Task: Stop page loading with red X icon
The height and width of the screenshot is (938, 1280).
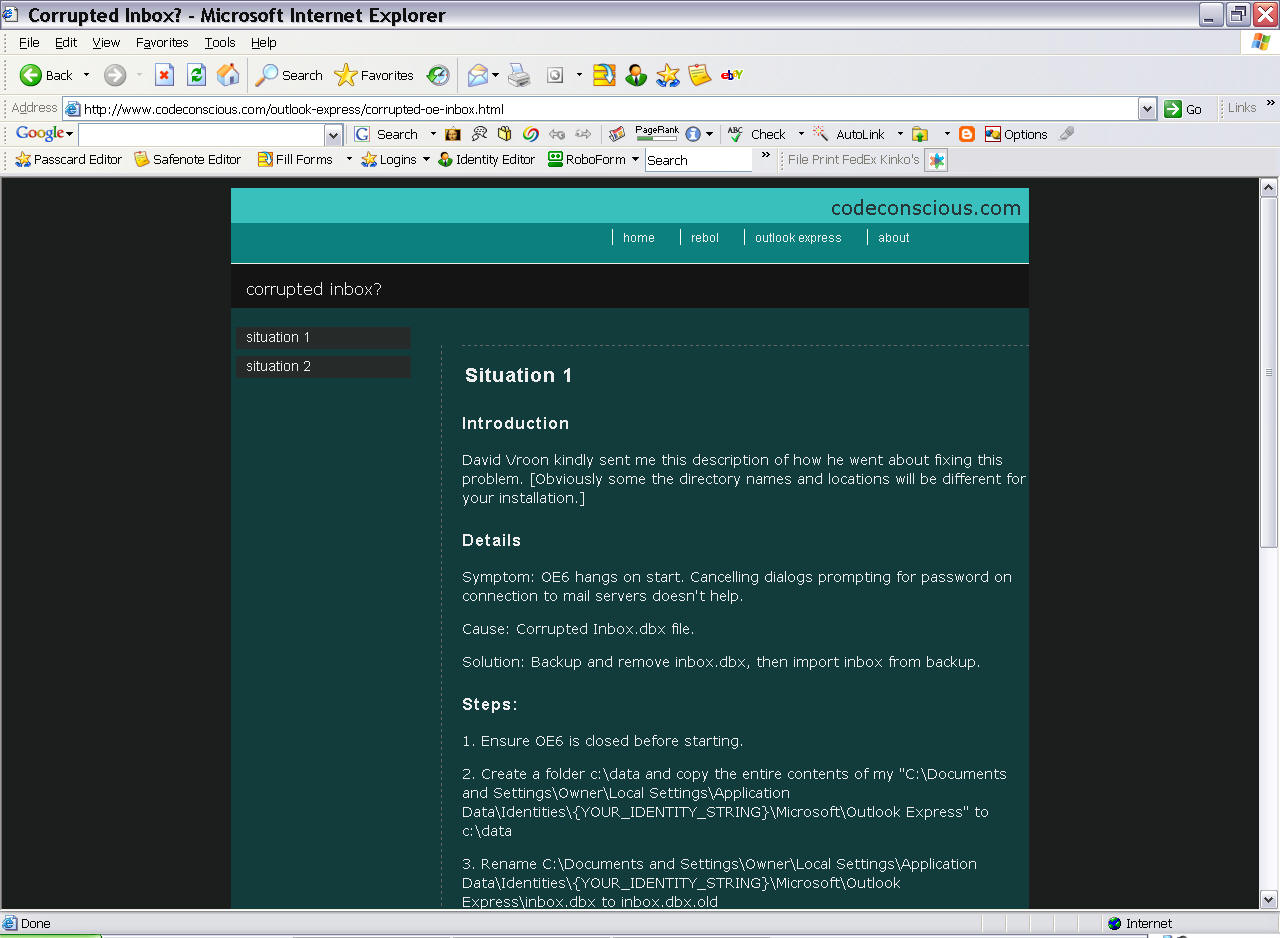Action: pos(165,75)
